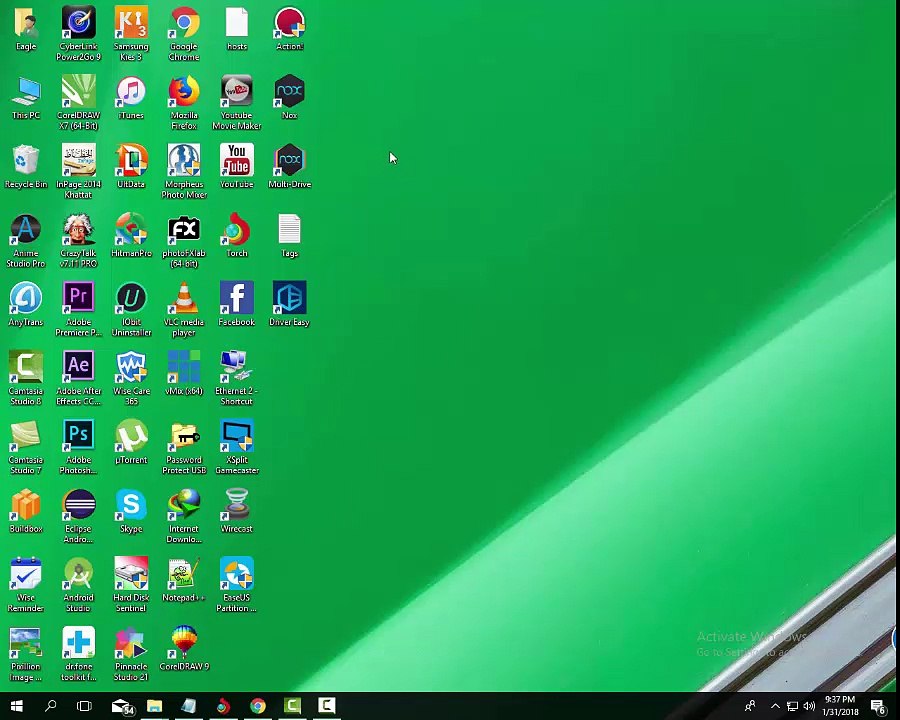
Task: Select the This PC icon
Action: [26, 92]
